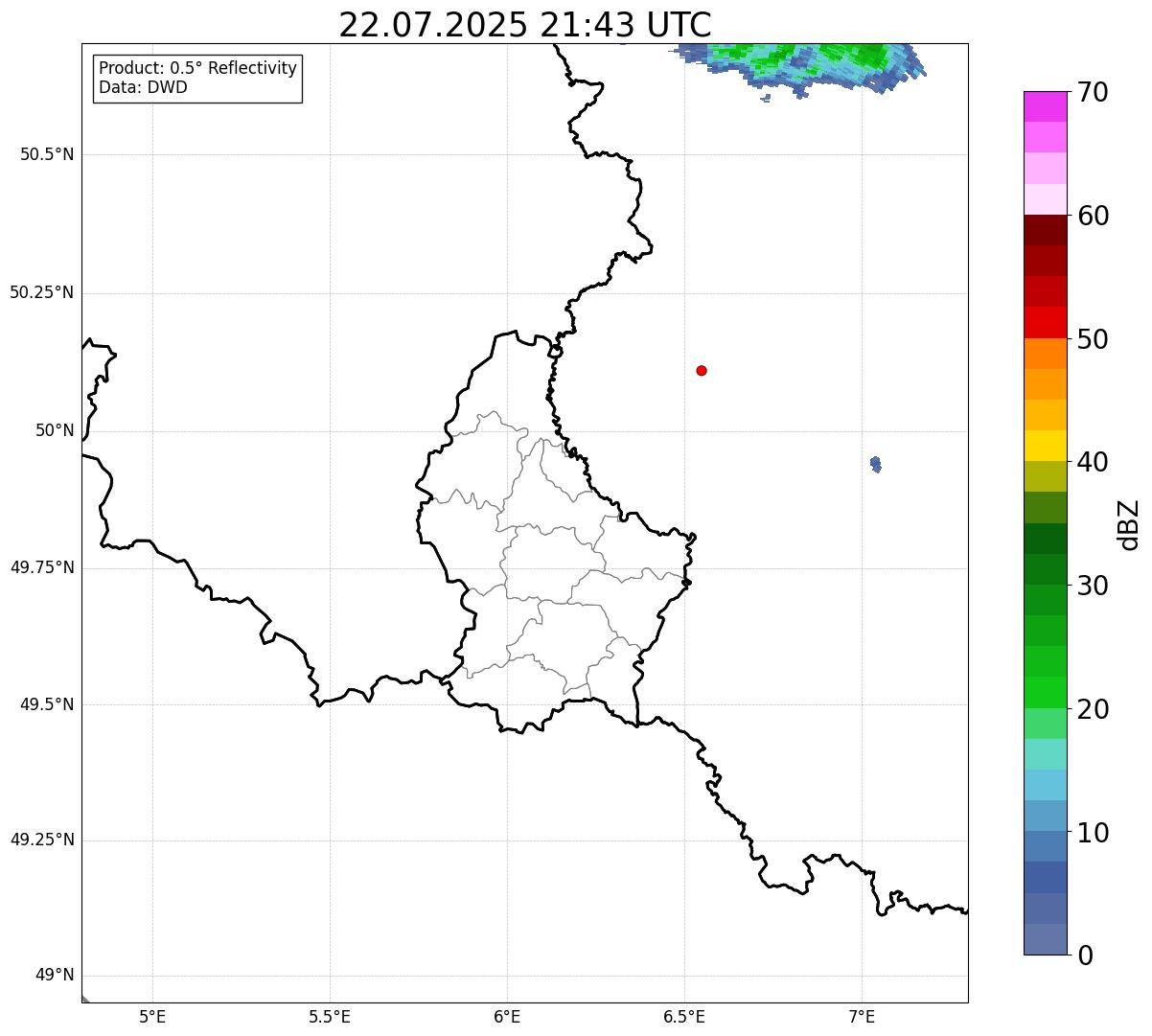The height and width of the screenshot is (1036, 1152).
Task: Pick the bright yellow swatch just above 40
Action: tap(1045, 446)
